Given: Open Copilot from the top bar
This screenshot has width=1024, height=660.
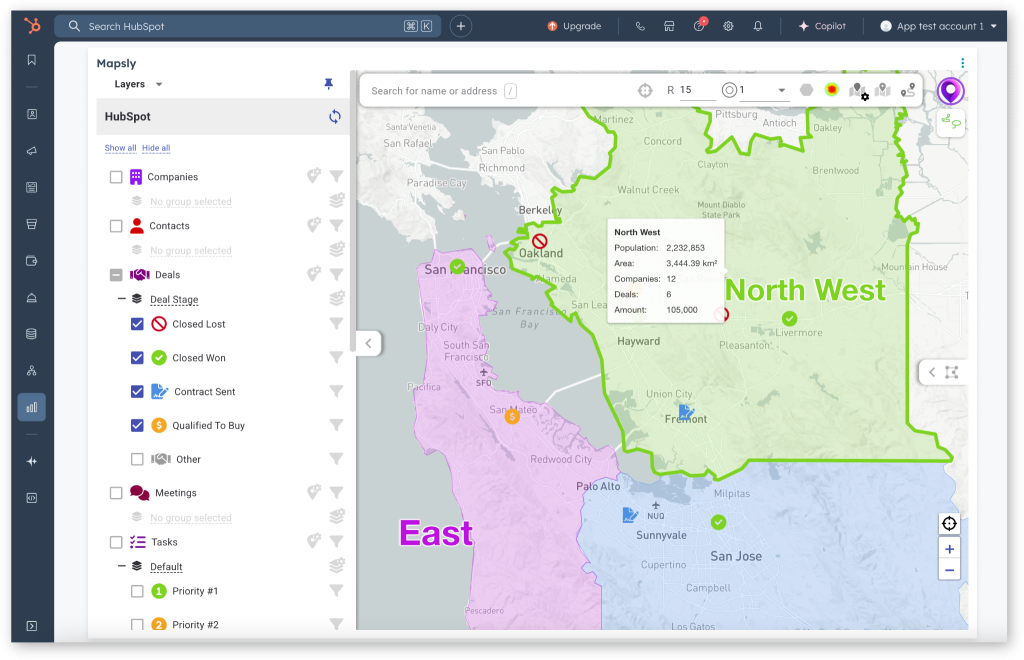Looking at the screenshot, I should pyautogui.click(x=821, y=26).
